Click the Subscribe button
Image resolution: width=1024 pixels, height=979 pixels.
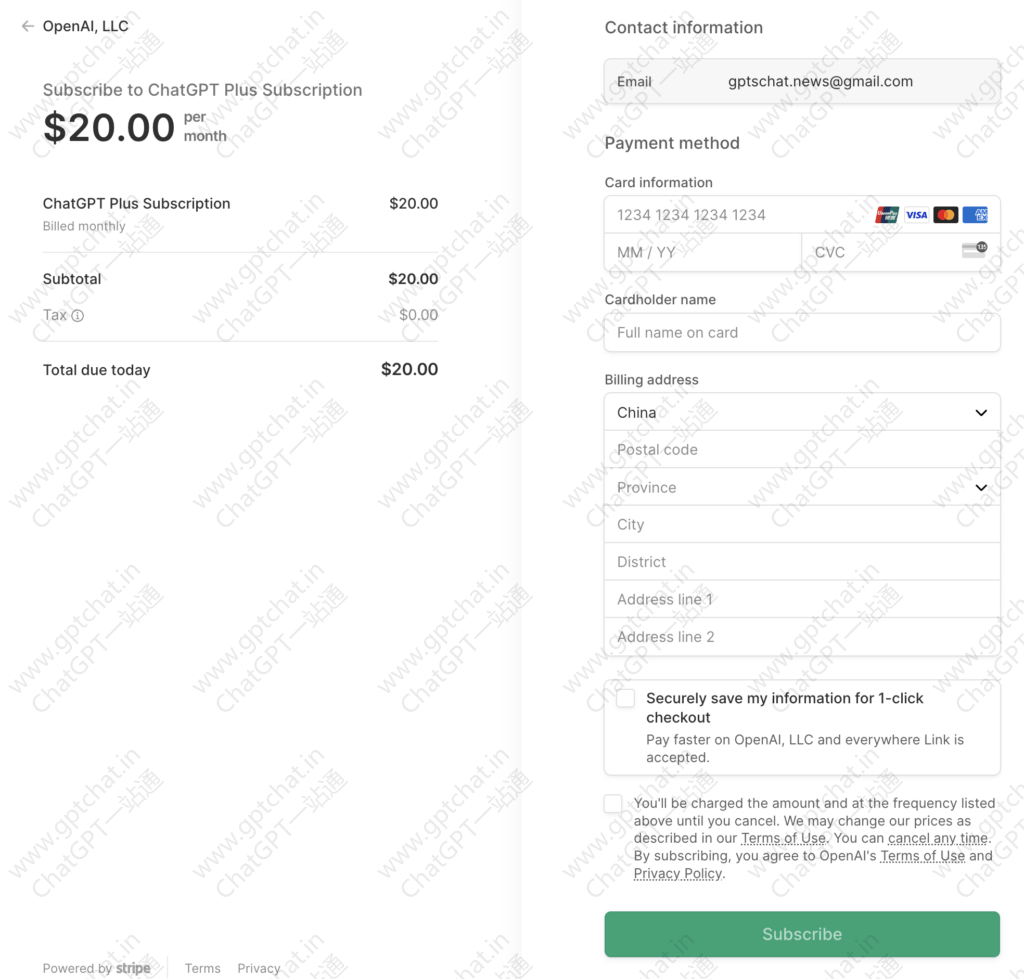pos(802,934)
